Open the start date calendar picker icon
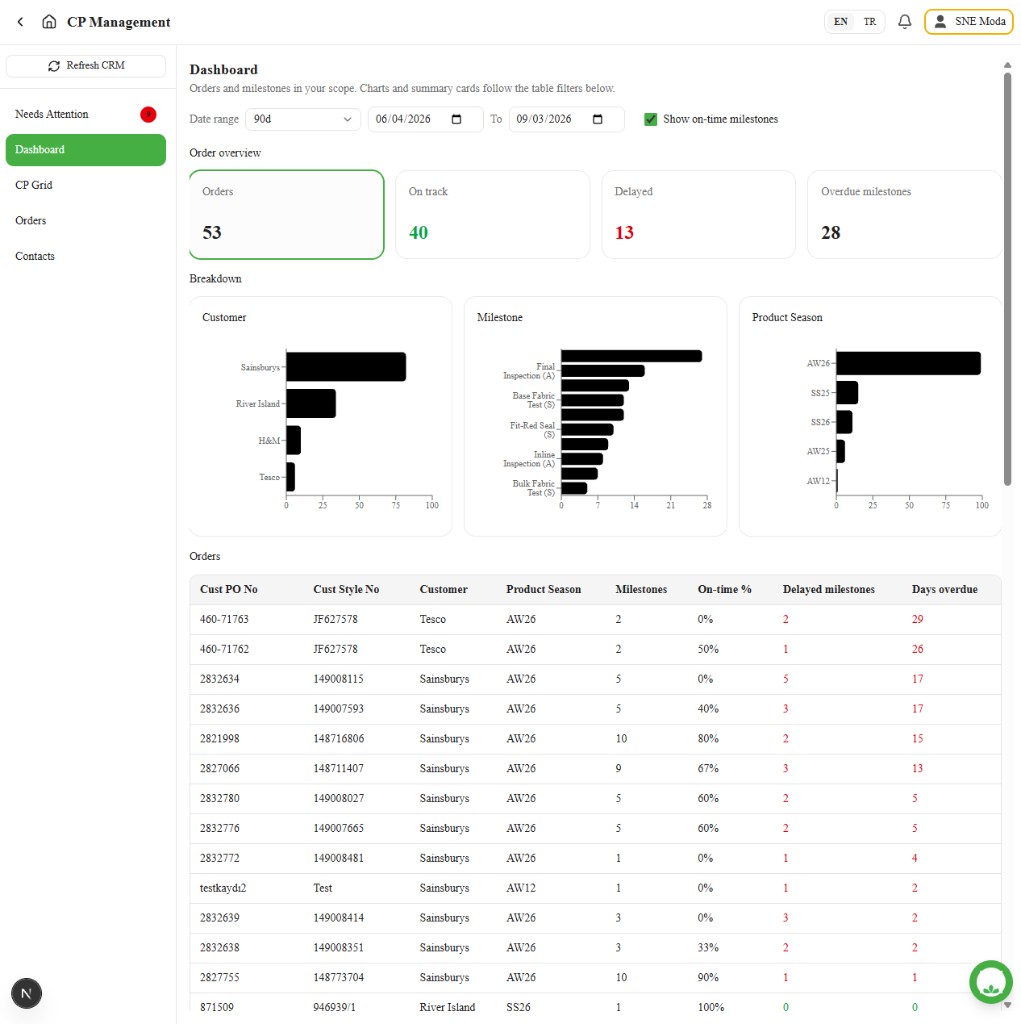The width and height of the screenshot is (1021, 1024). click(457, 119)
